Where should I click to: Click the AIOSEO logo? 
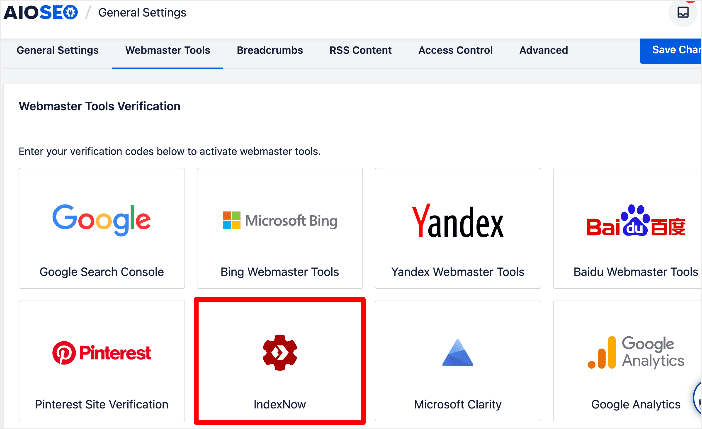pos(41,13)
